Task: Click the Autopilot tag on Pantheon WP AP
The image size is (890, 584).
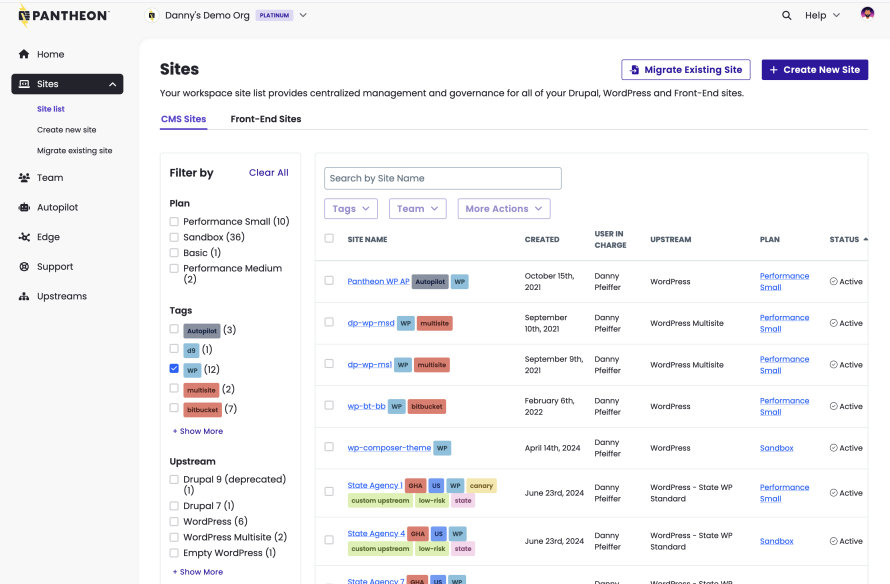Action: click(x=430, y=282)
